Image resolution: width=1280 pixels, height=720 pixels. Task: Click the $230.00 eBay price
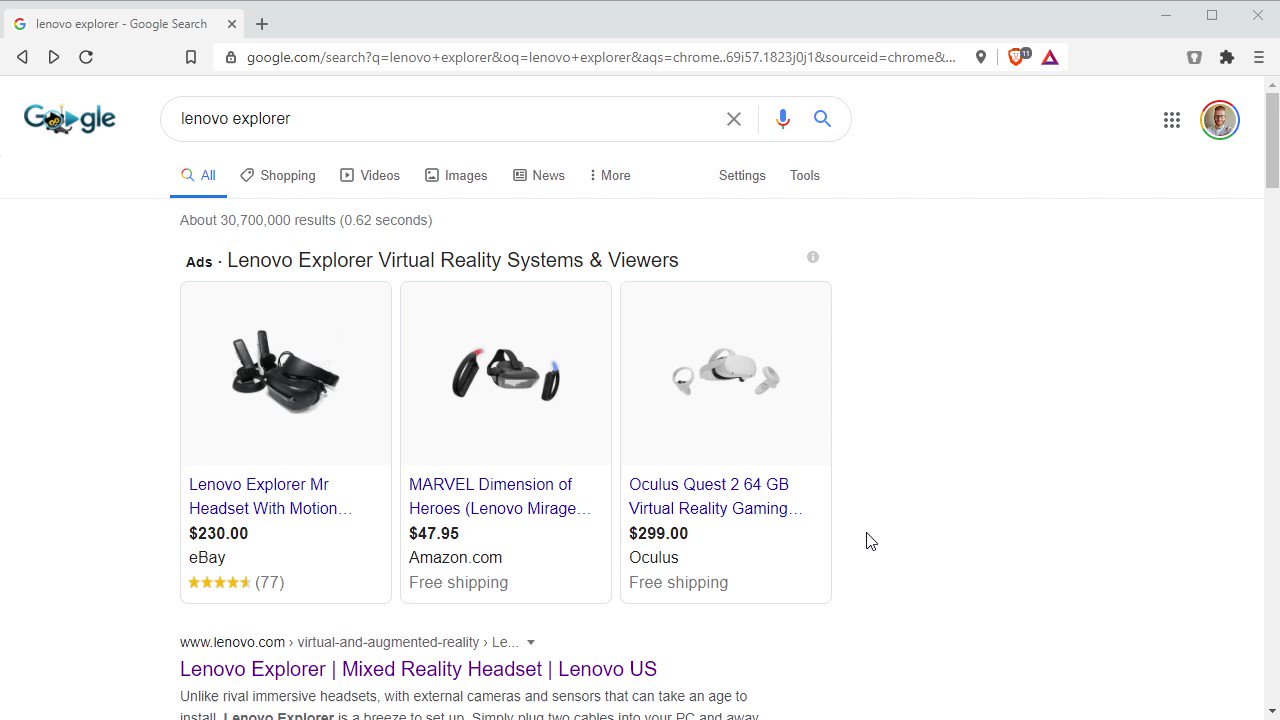click(218, 533)
